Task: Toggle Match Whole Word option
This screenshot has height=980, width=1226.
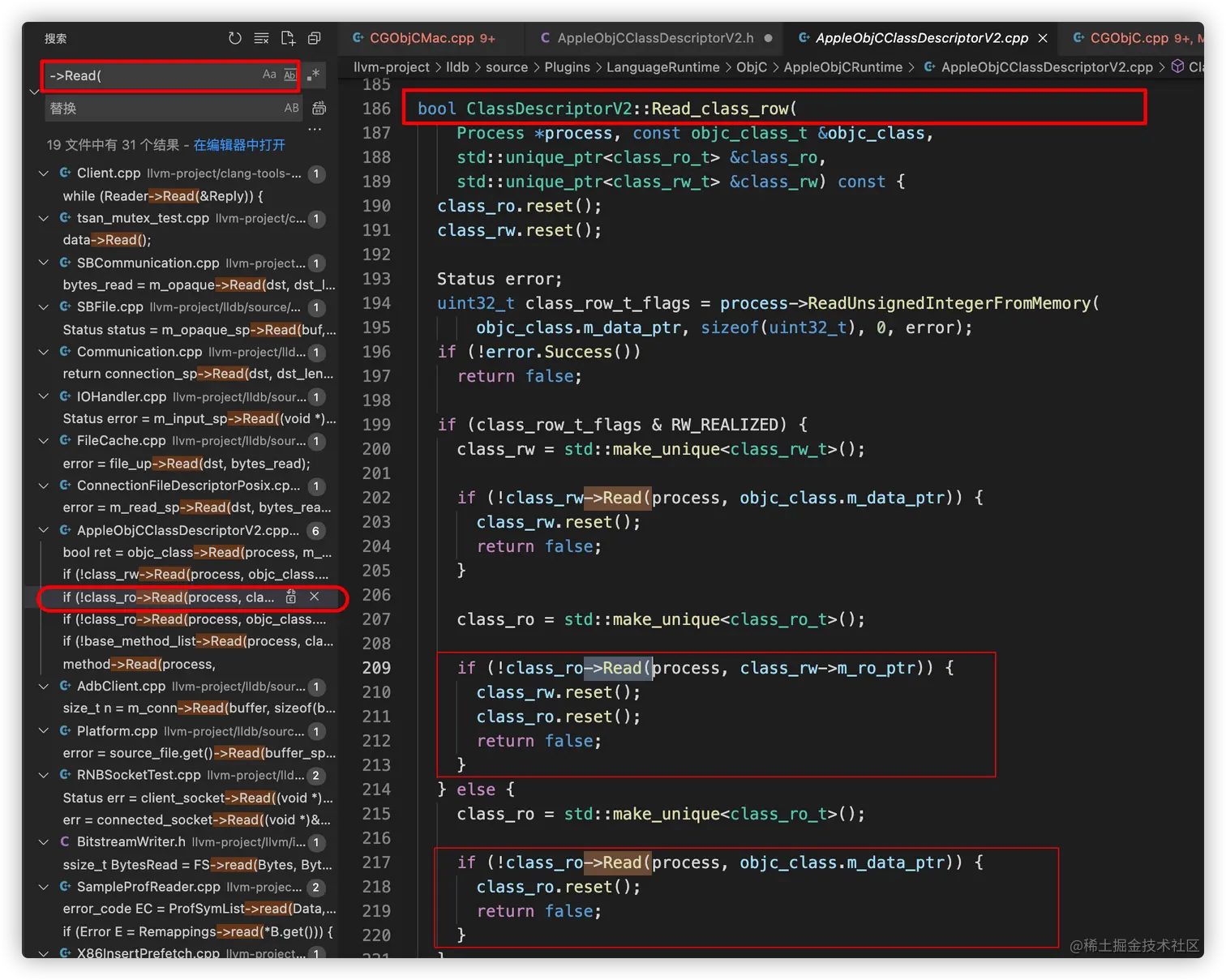Action: [290, 75]
